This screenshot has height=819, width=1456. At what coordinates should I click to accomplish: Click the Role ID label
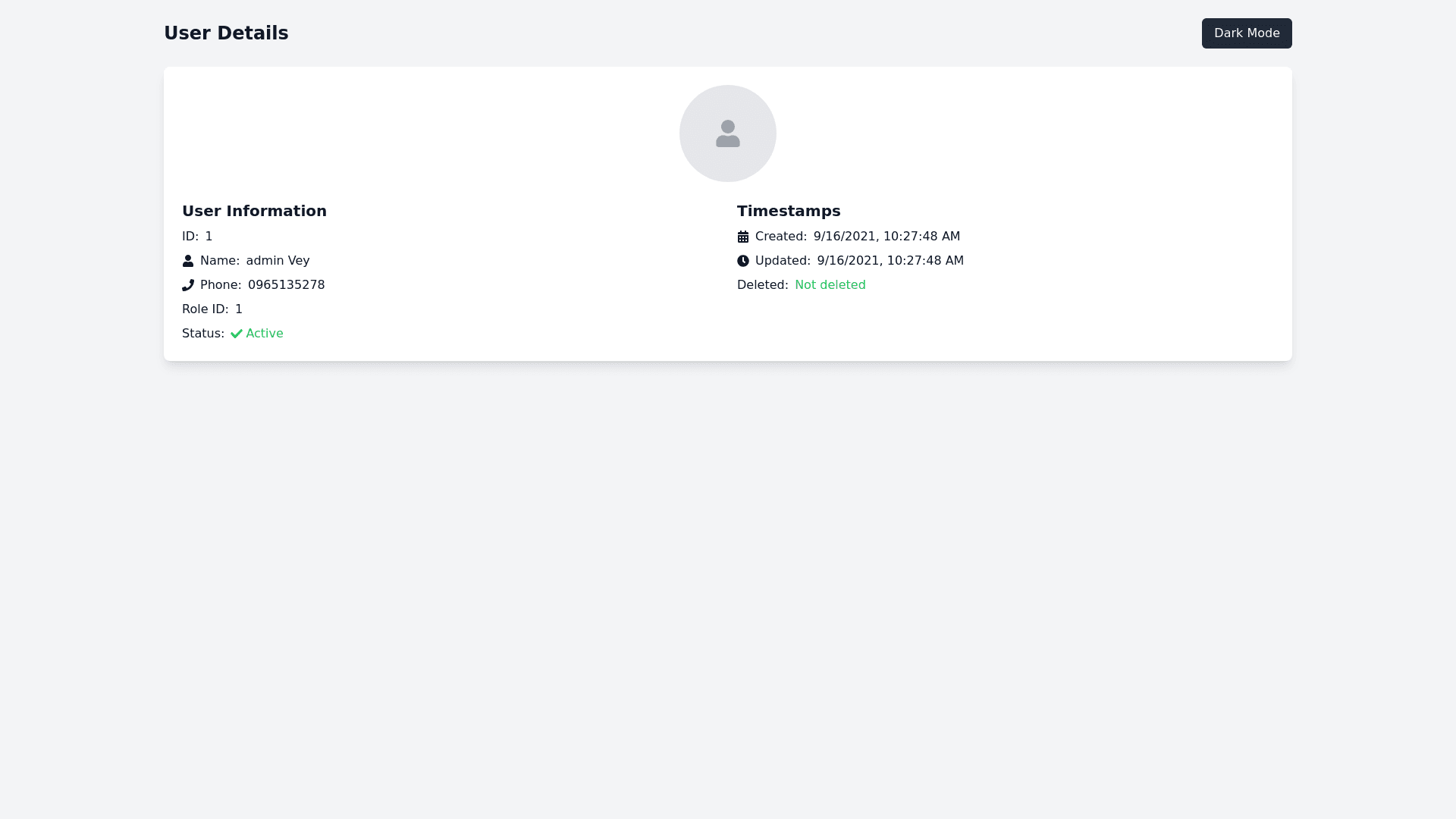click(205, 309)
